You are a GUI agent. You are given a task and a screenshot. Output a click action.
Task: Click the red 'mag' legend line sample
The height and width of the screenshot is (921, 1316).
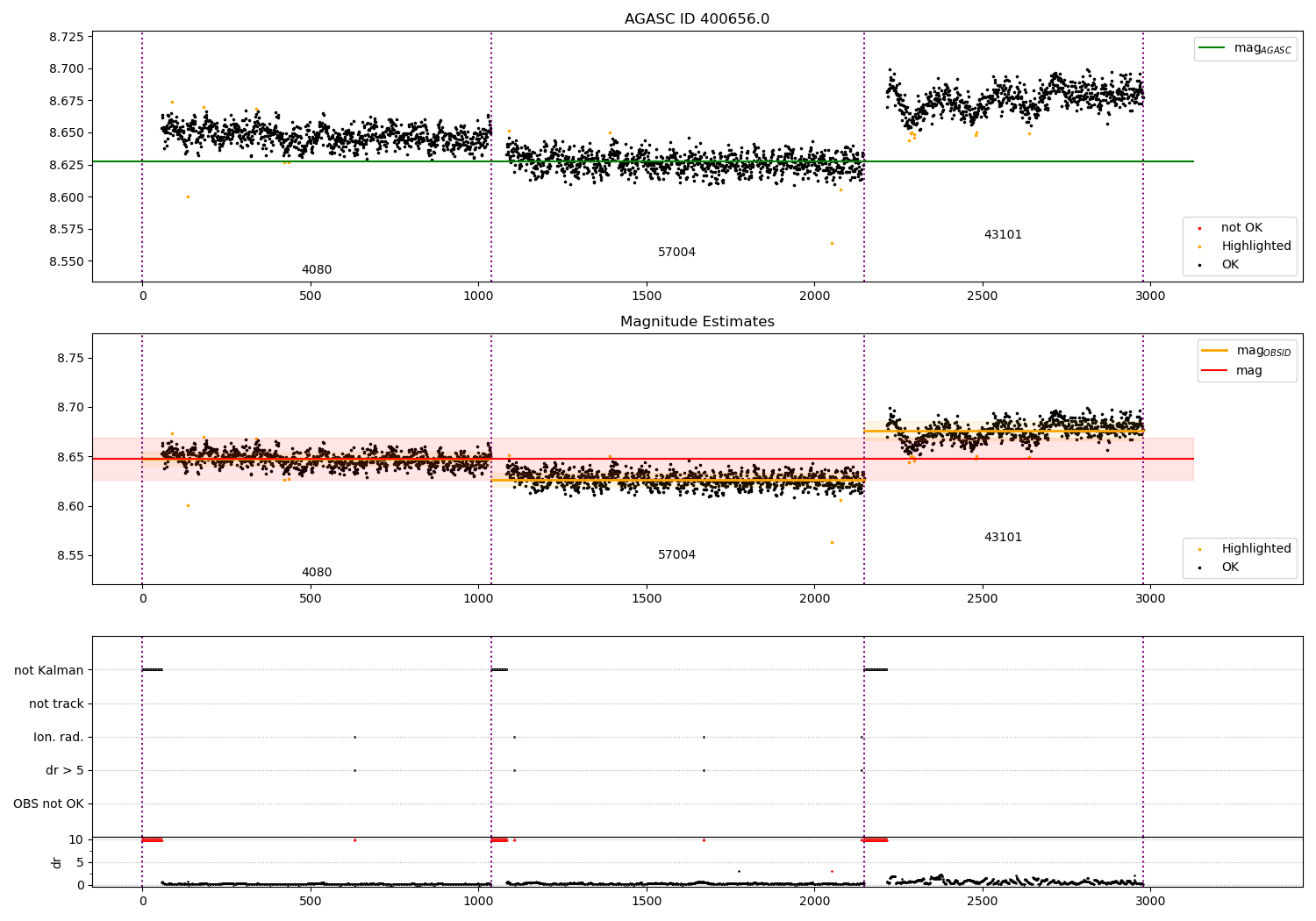click(1214, 371)
